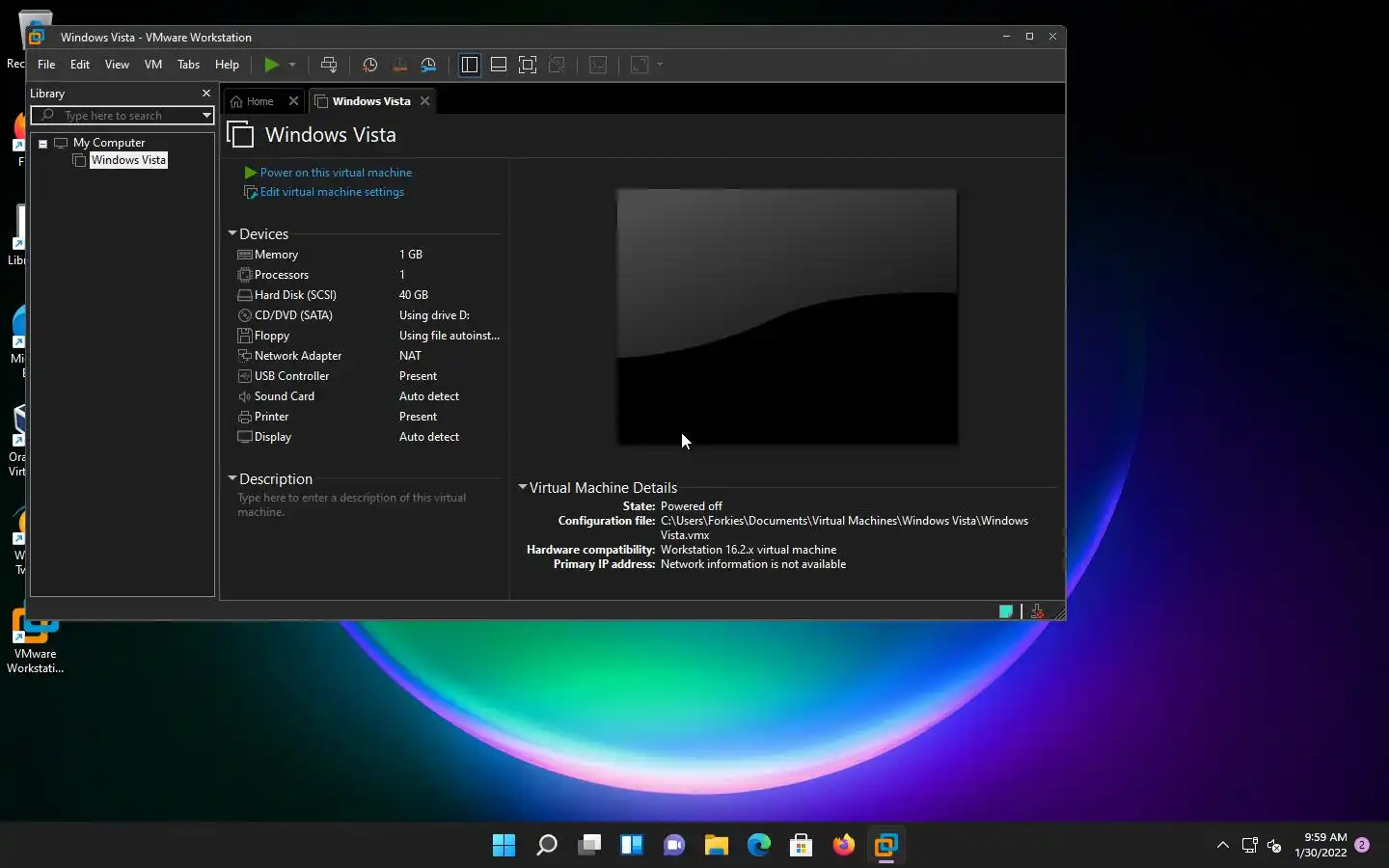Select Windows Vista in library tree
The height and width of the screenshot is (868, 1389).
pyautogui.click(x=128, y=160)
